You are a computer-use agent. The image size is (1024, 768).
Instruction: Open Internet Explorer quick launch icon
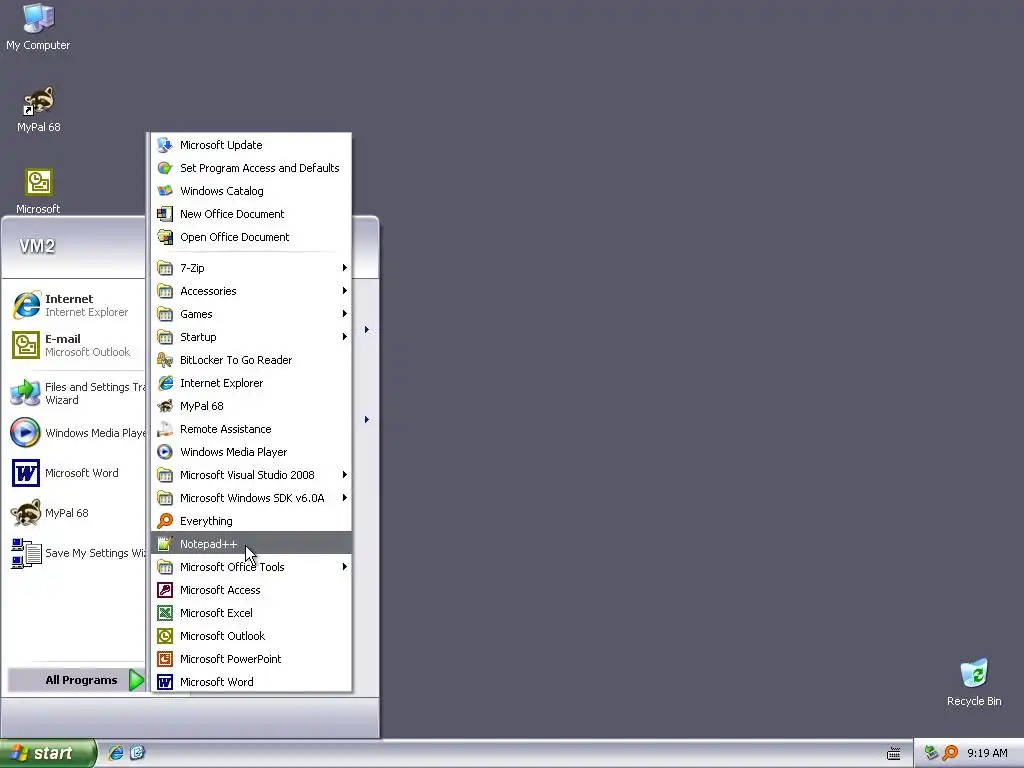pyautogui.click(x=116, y=753)
